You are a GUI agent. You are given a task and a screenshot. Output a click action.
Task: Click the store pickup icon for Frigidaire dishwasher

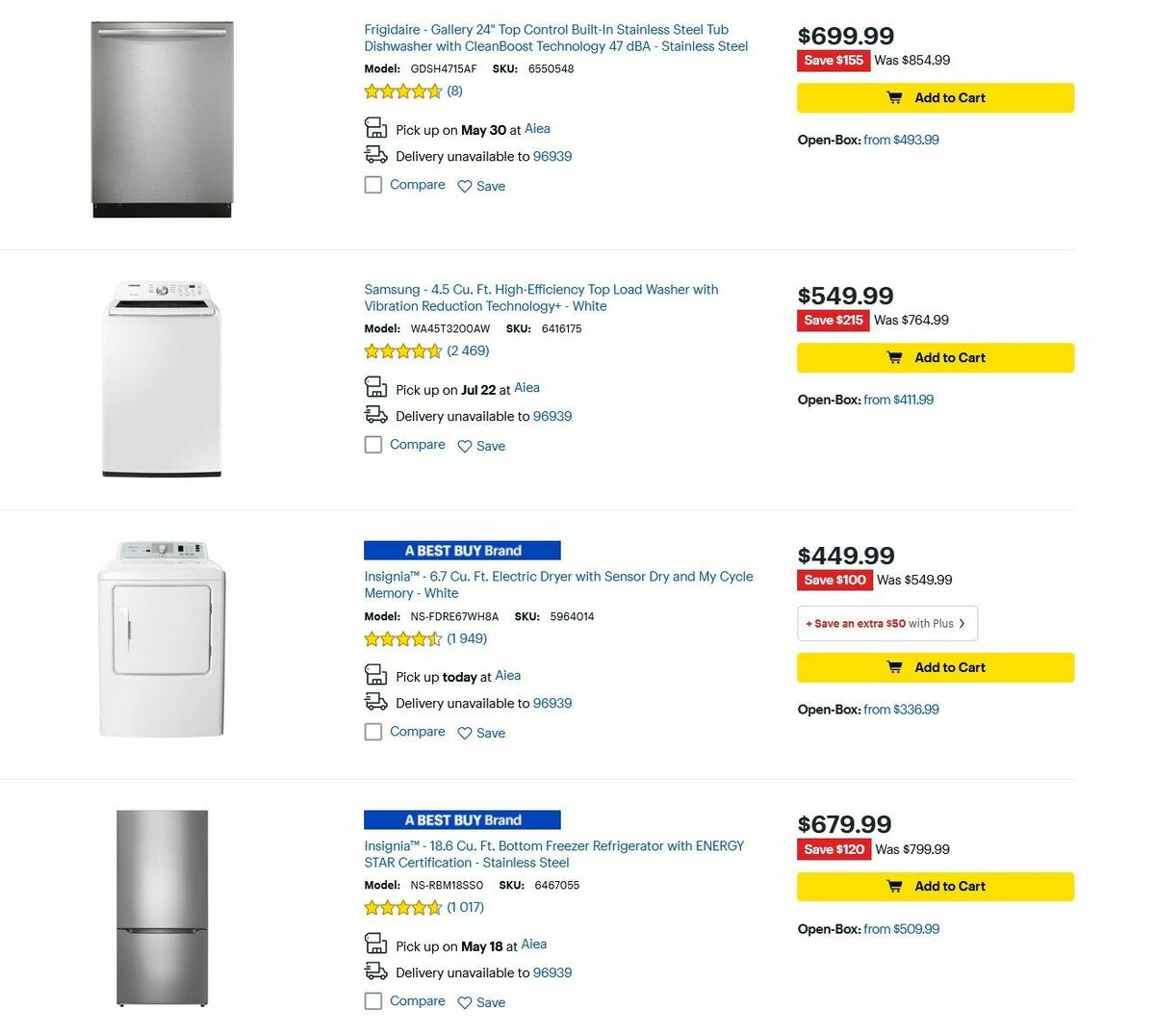coord(374,127)
